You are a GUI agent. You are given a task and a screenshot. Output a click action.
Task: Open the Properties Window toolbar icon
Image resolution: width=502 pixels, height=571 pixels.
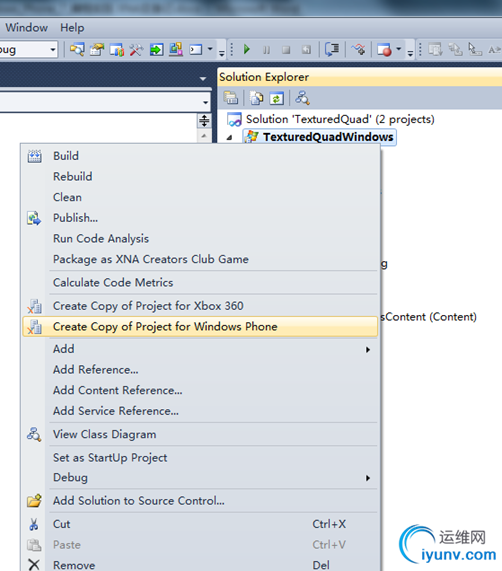(97, 49)
